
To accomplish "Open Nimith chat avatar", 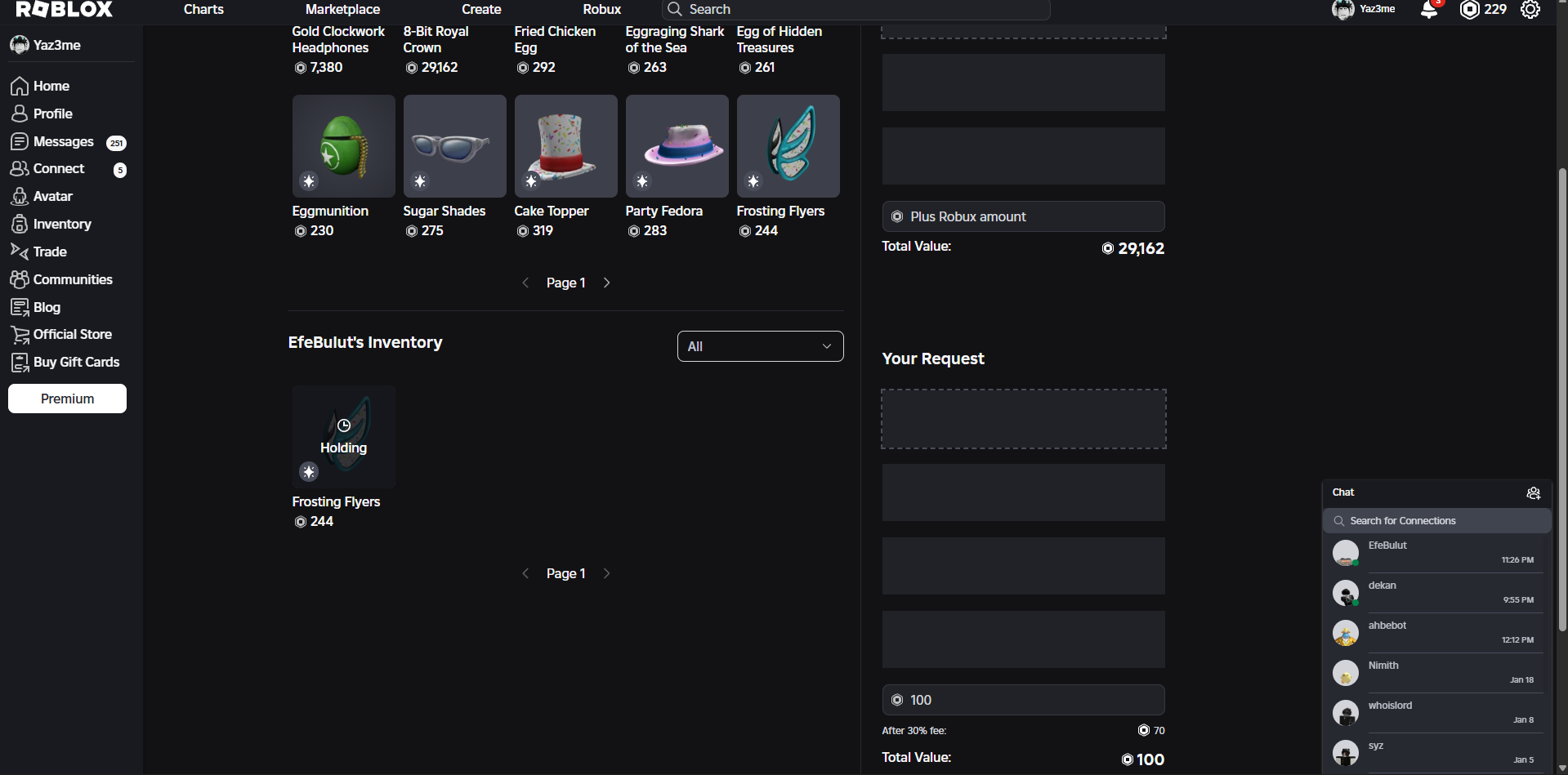I will pyautogui.click(x=1346, y=673).
